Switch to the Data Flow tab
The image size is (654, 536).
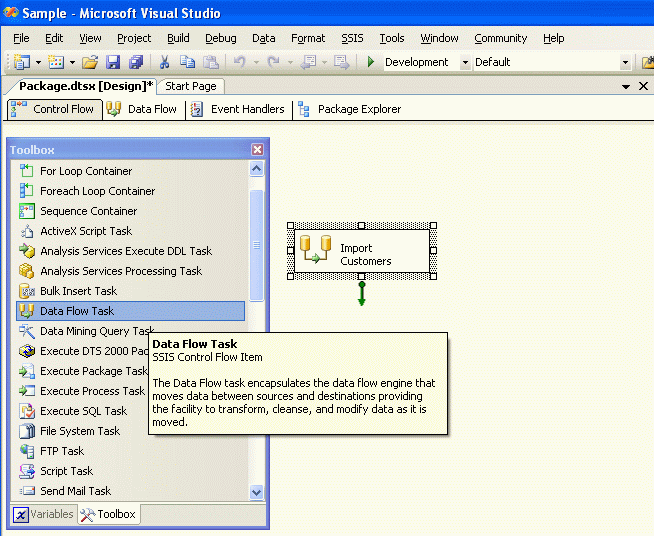pyautogui.click(x=143, y=109)
